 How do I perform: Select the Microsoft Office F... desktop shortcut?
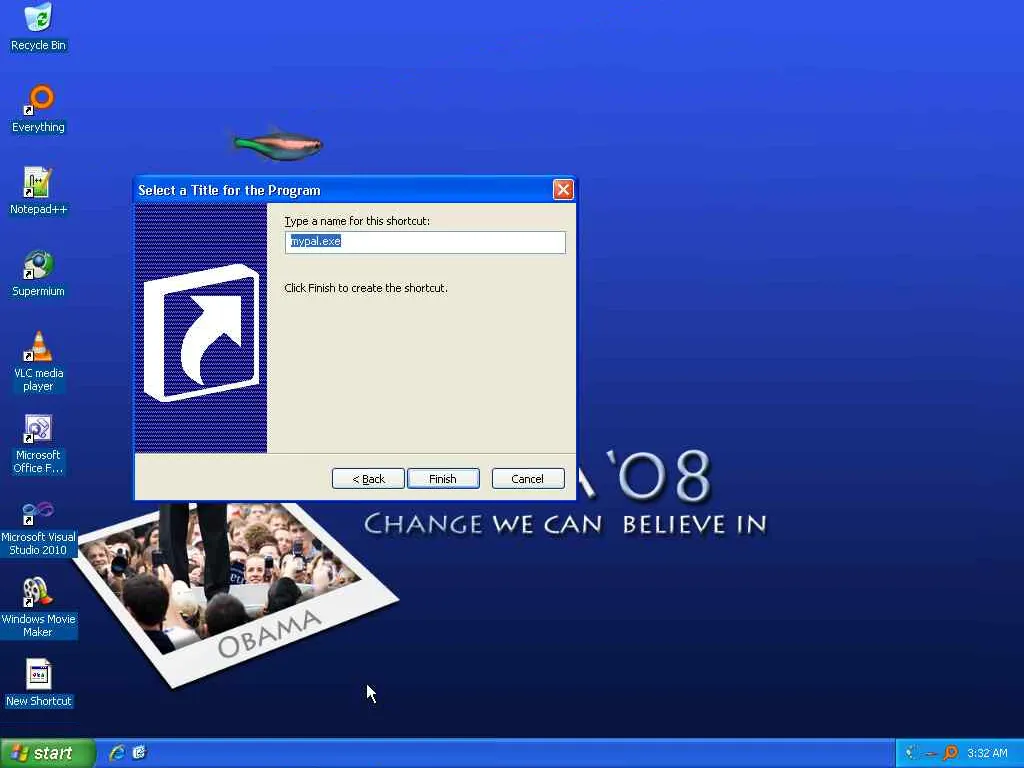39,444
